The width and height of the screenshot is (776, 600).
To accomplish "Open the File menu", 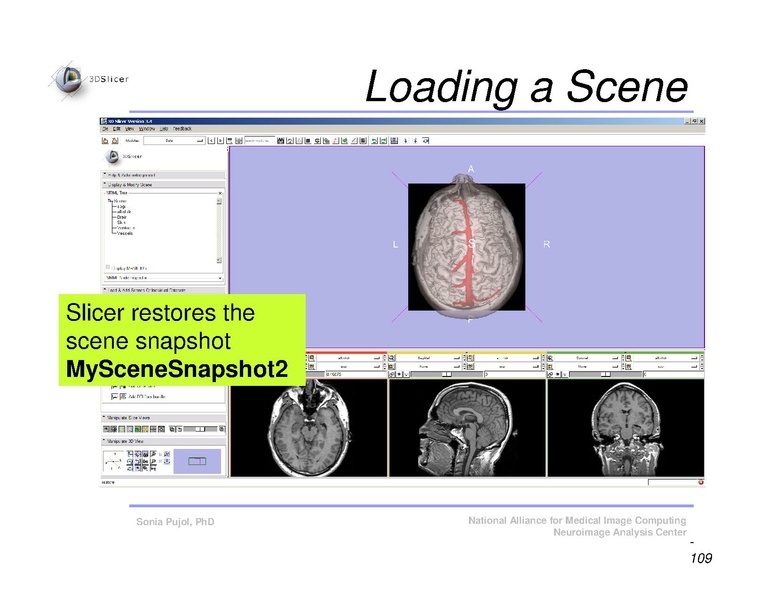I will point(104,129).
